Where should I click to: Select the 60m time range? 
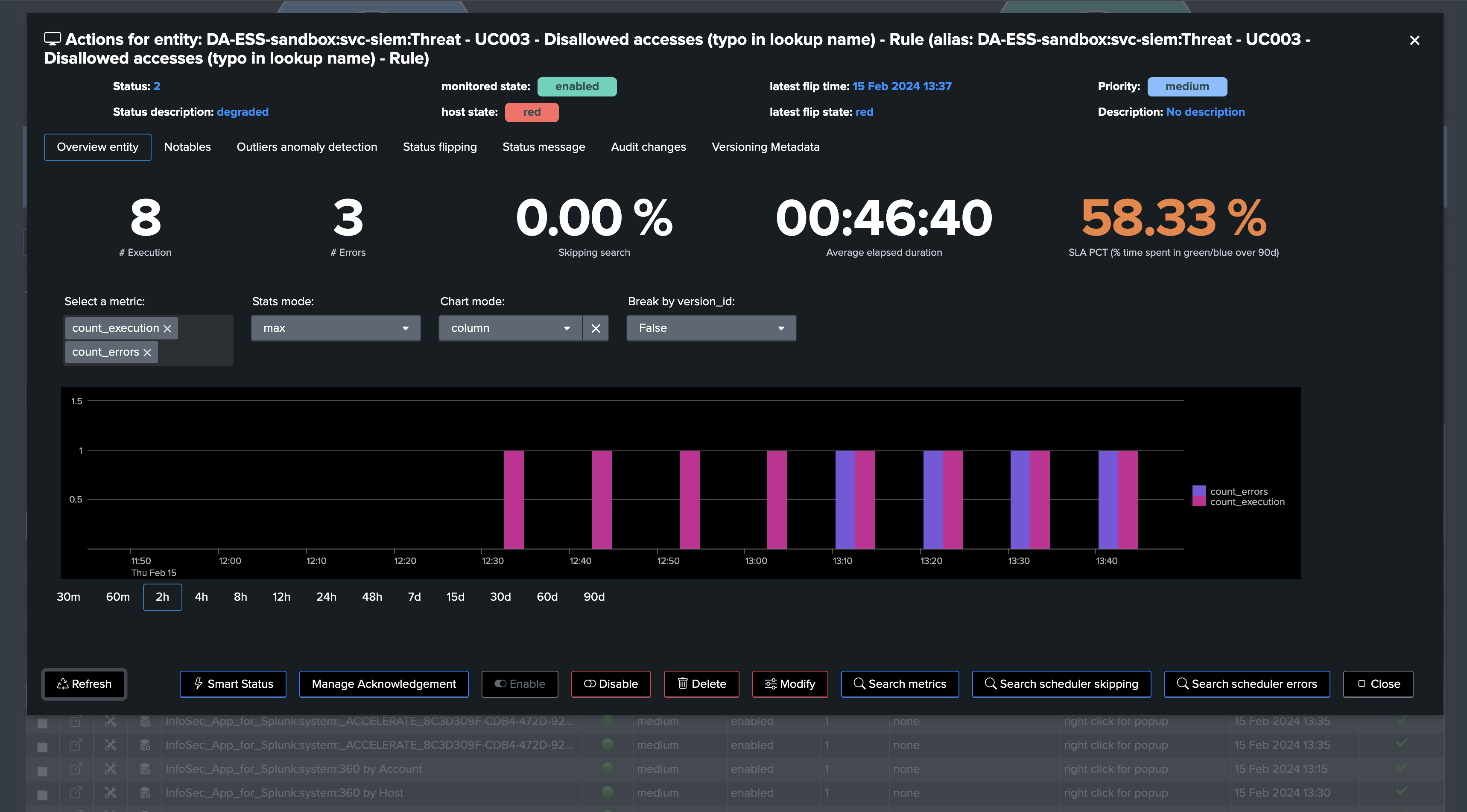coord(118,597)
